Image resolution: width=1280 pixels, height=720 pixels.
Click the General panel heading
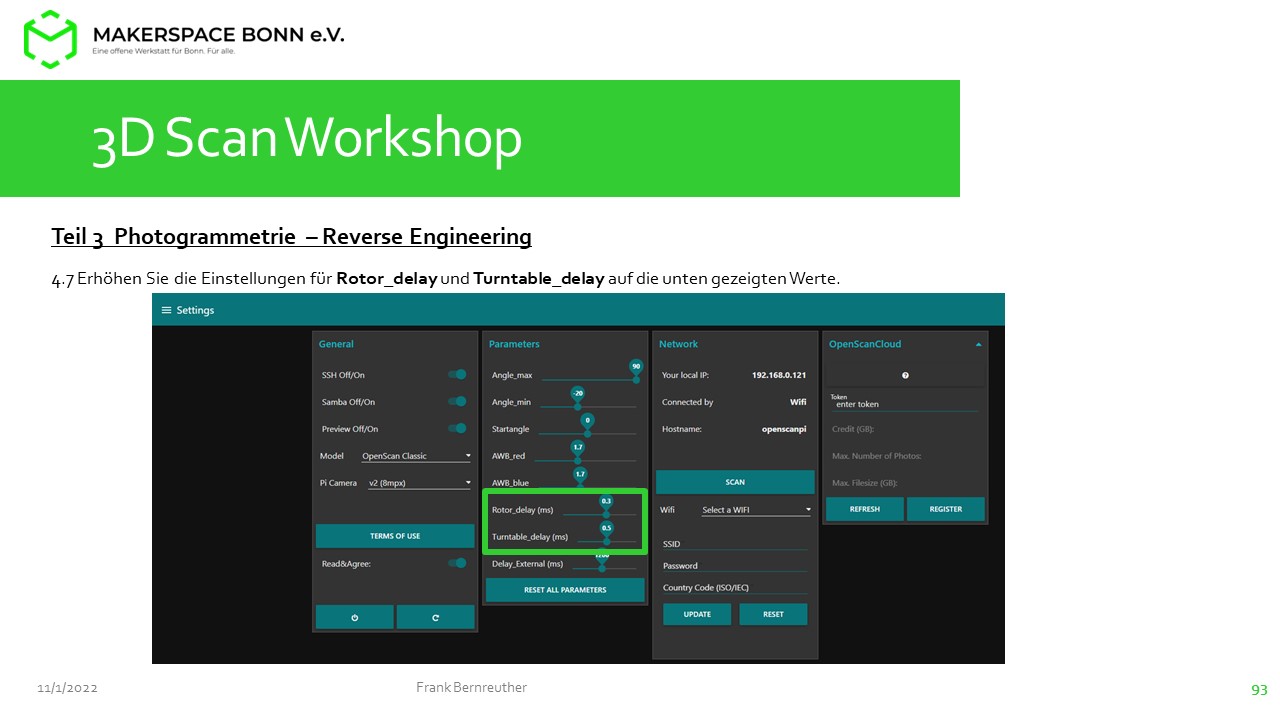pos(336,344)
